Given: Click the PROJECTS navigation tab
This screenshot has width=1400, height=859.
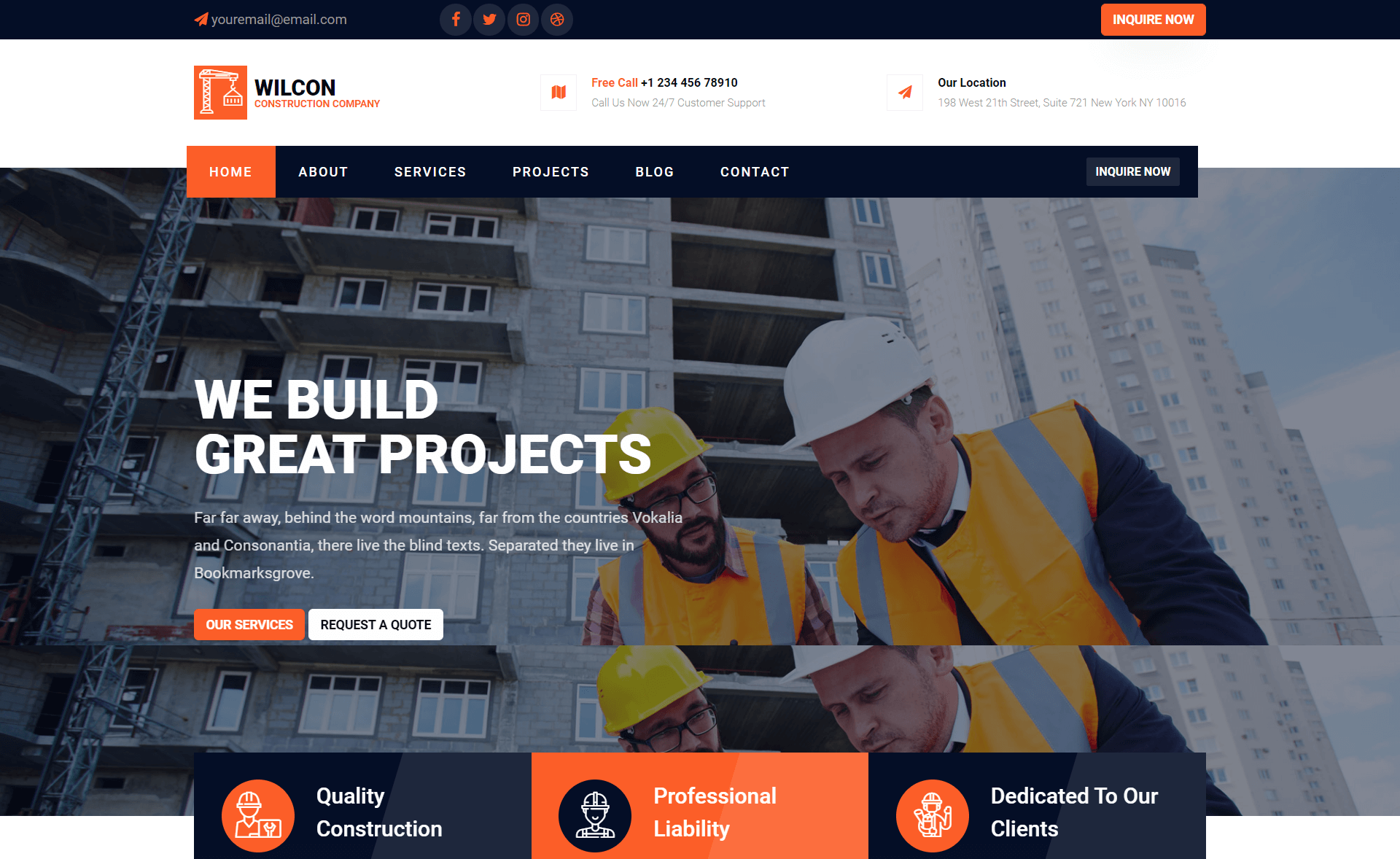Looking at the screenshot, I should point(551,171).
